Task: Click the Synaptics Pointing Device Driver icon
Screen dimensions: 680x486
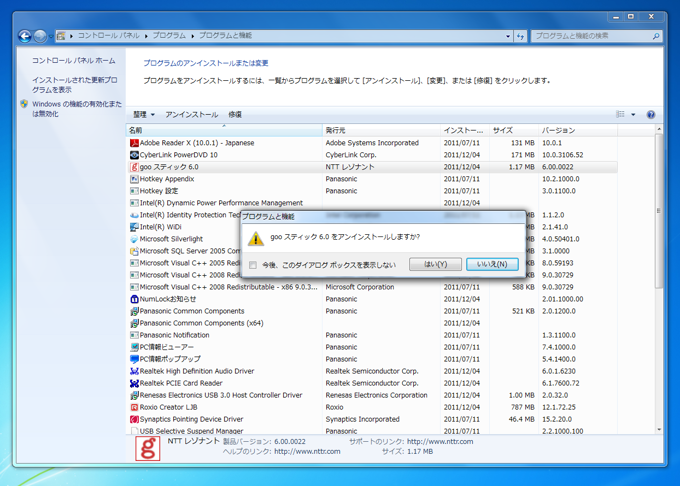Action: [x=134, y=419]
